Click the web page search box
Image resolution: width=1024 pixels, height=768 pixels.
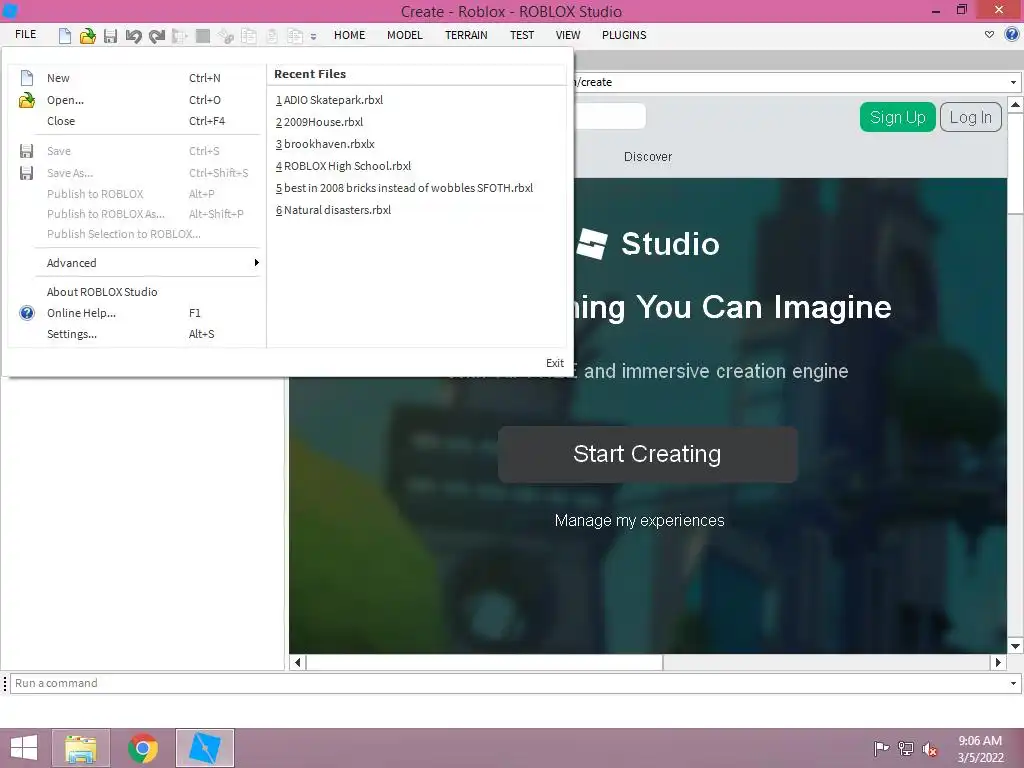pyautogui.click(x=609, y=116)
